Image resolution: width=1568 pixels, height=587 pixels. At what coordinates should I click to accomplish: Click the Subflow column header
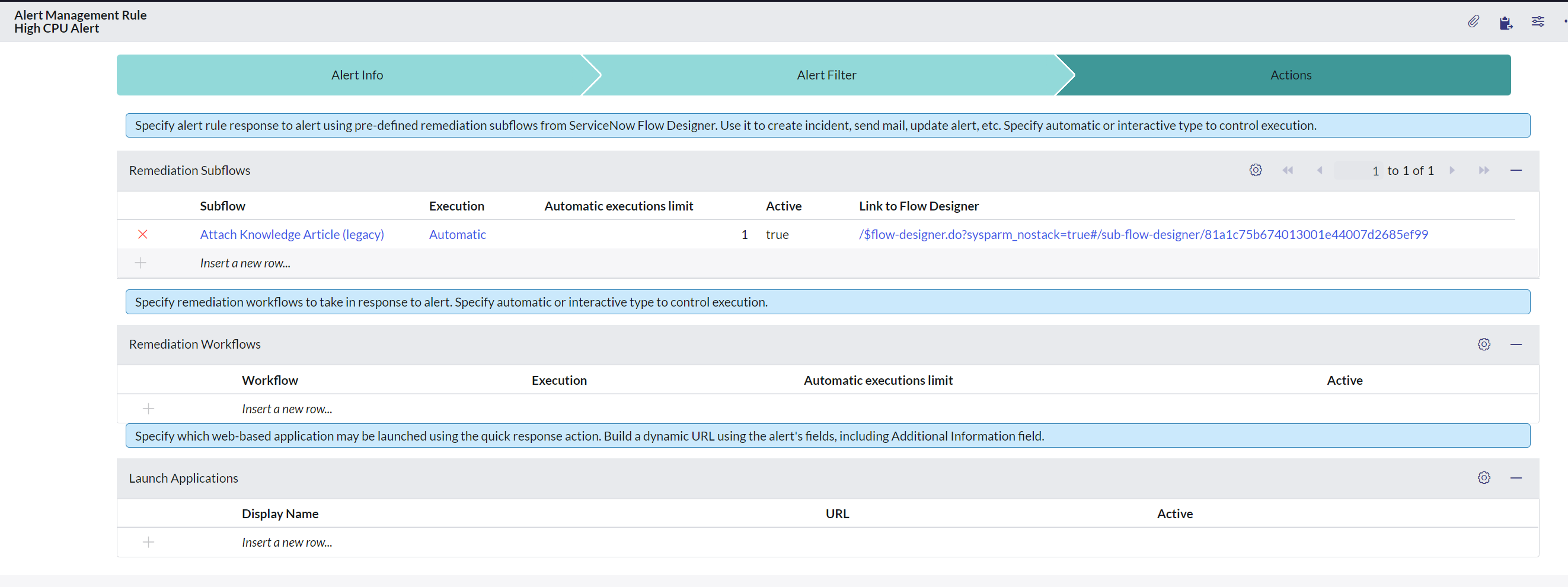pos(223,206)
